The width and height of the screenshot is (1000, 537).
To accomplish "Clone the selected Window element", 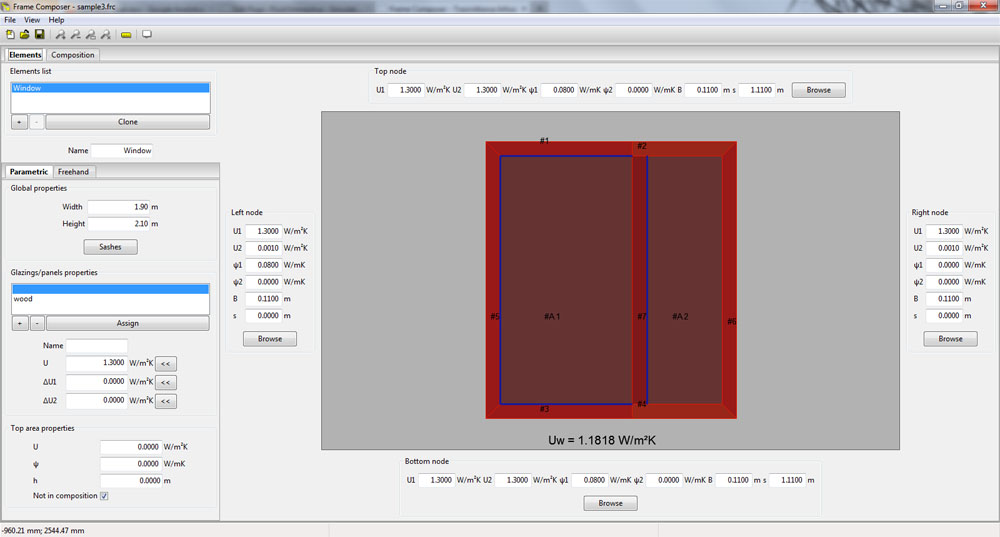I will (128, 122).
